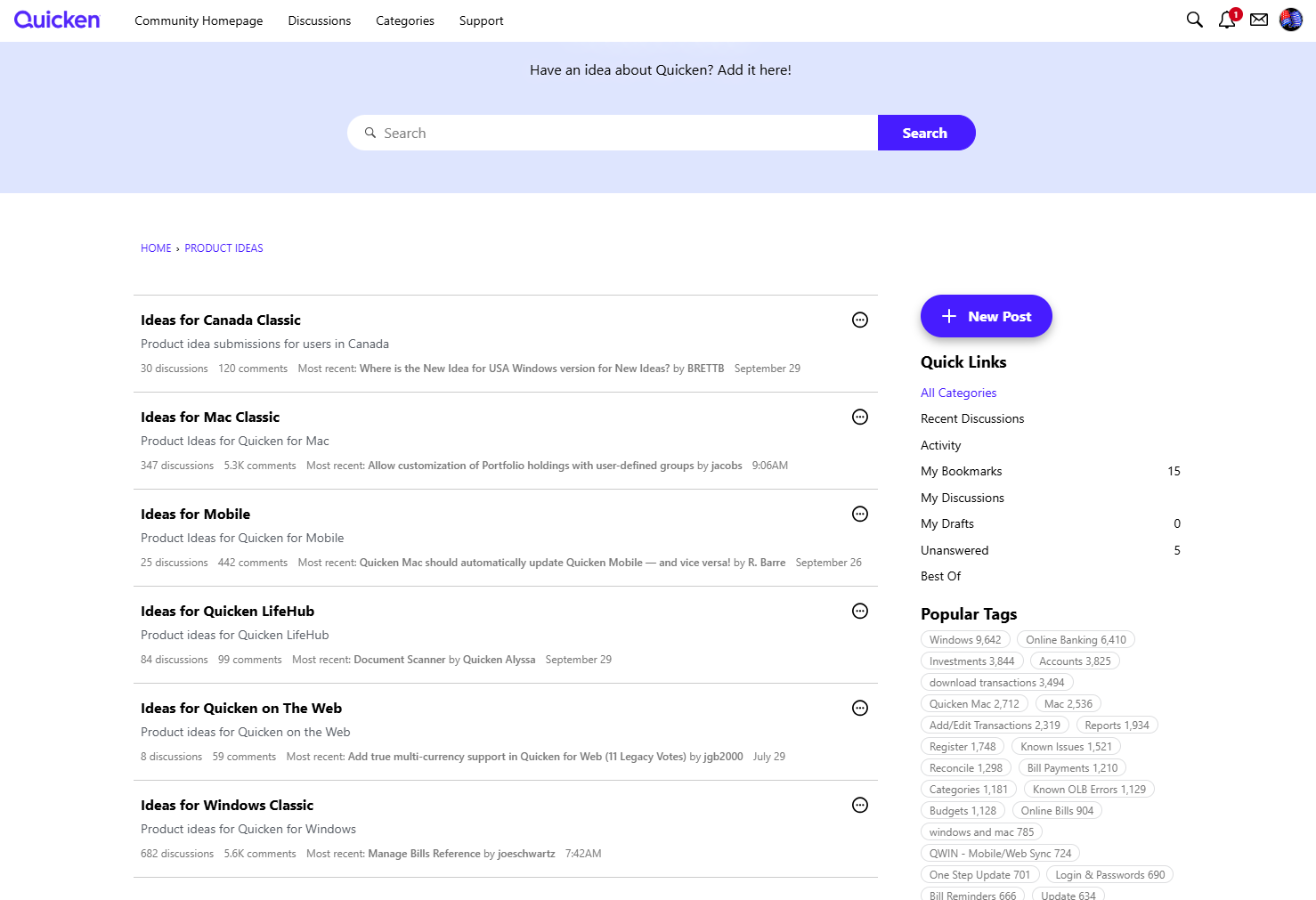Open recent post about Portfolio holdings customization
Viewport: 1316px width, 900px height.
tap(531, 466)
